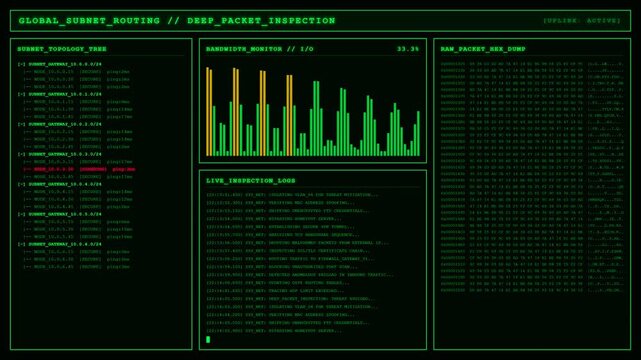Image resolution: width=641 pixels, height=360 pixels.
Task: Select the UPDATING OSPF ROUTING TABLES log line
Action: (278, 283)
